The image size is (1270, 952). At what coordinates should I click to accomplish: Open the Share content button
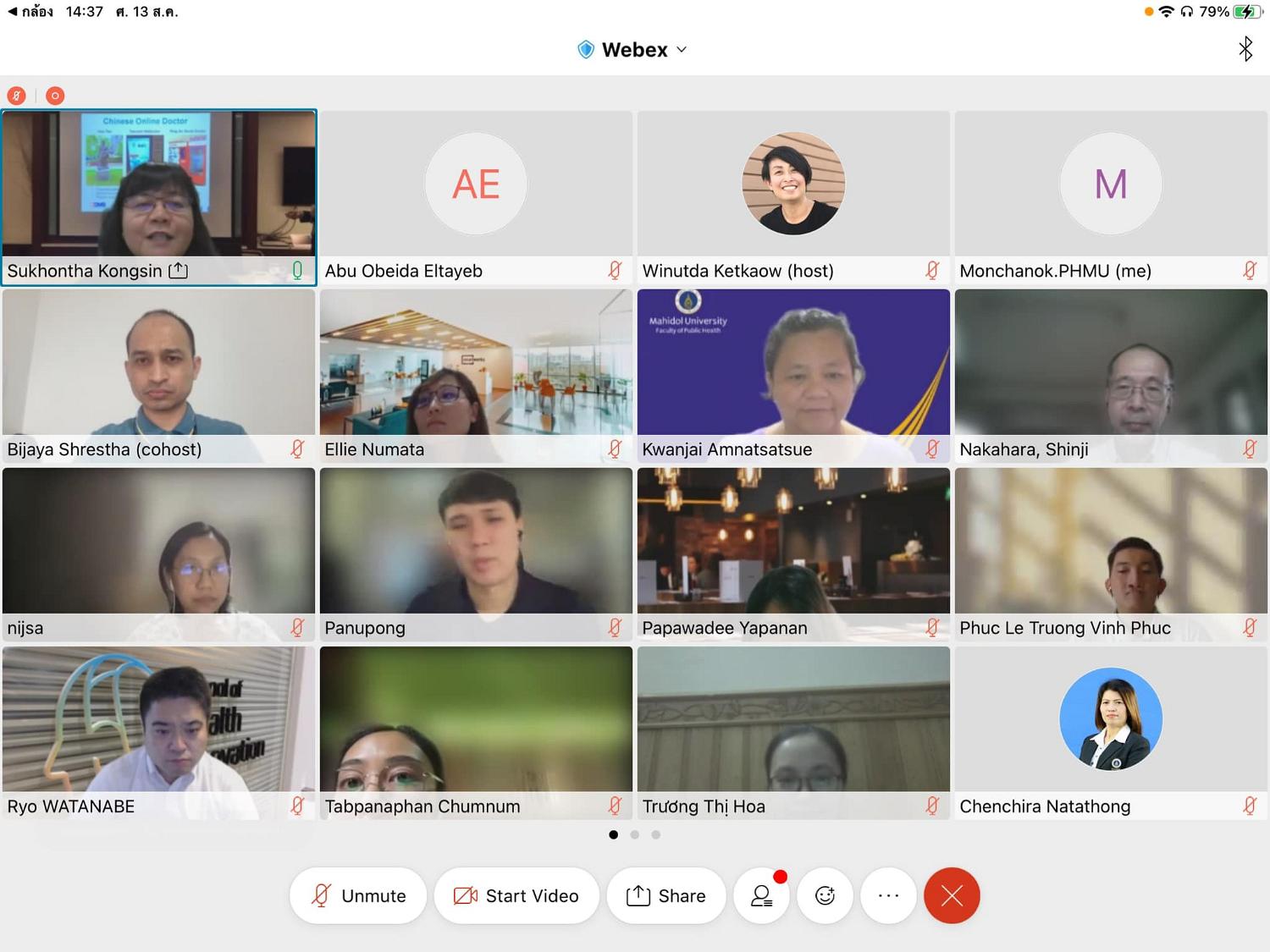[666, 895]
